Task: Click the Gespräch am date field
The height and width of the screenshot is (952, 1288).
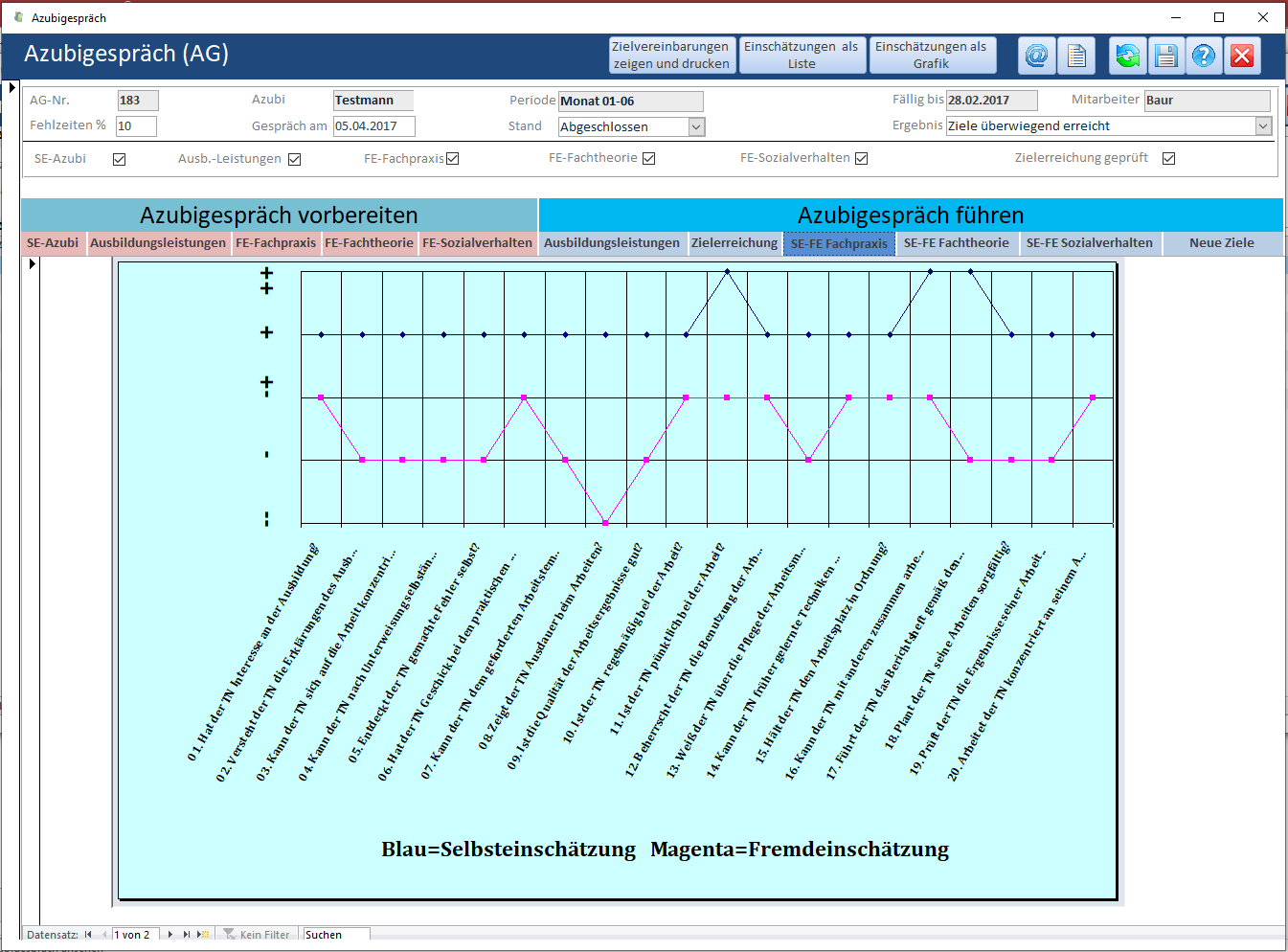Action: [373, 126]
